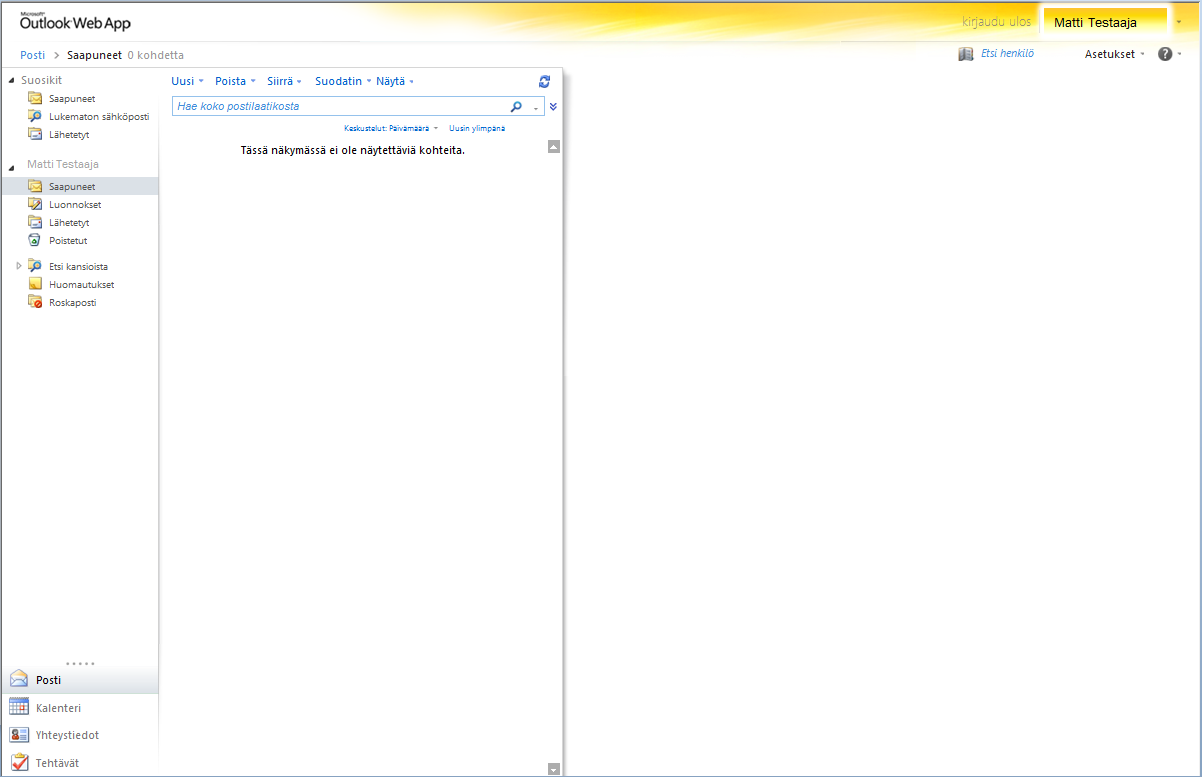Click the Tehtävät tasks icon
Viewport: 1202px width, 777px height.
[x=19, y=763]
